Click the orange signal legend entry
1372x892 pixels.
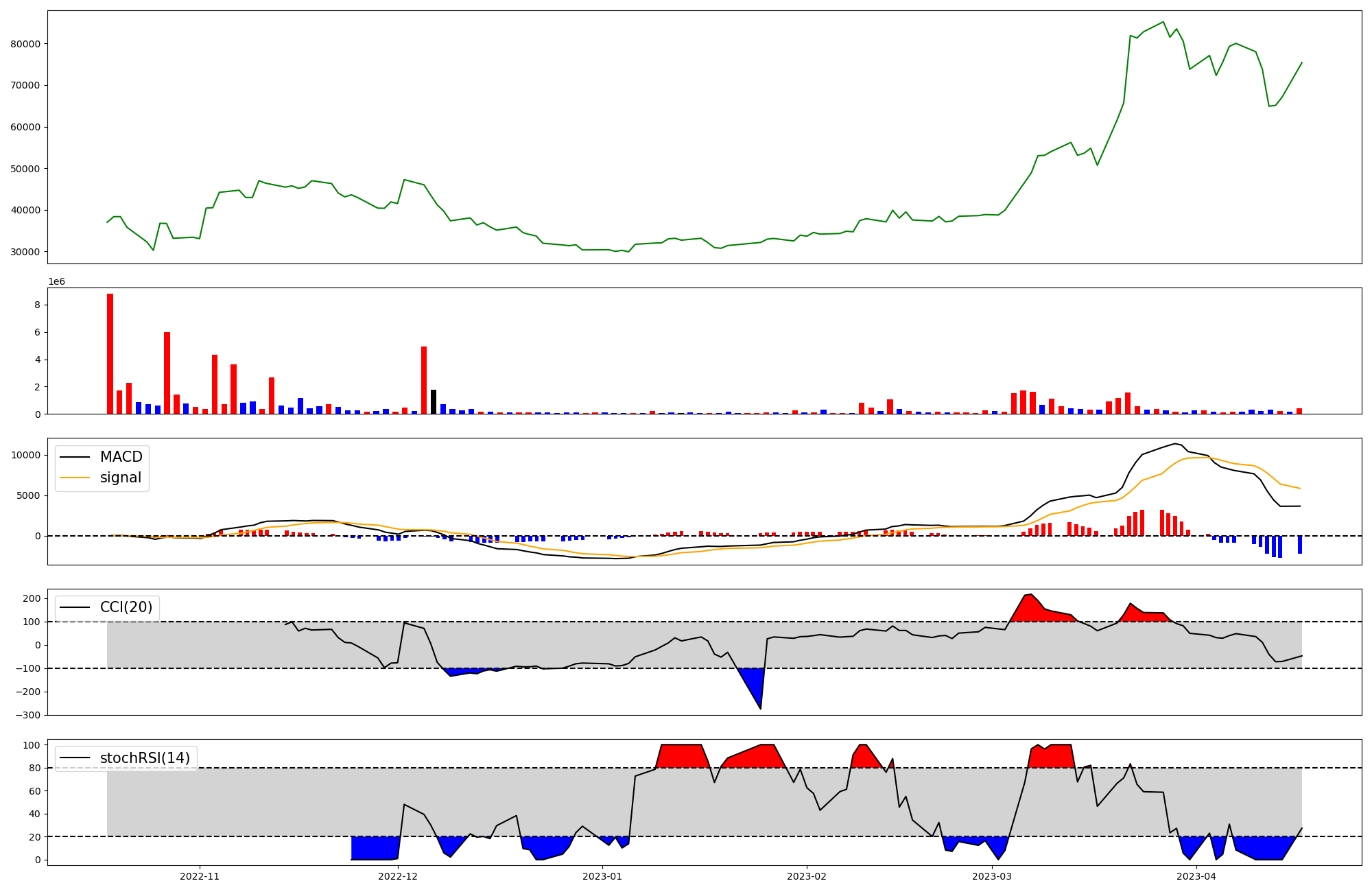(120, 478)
